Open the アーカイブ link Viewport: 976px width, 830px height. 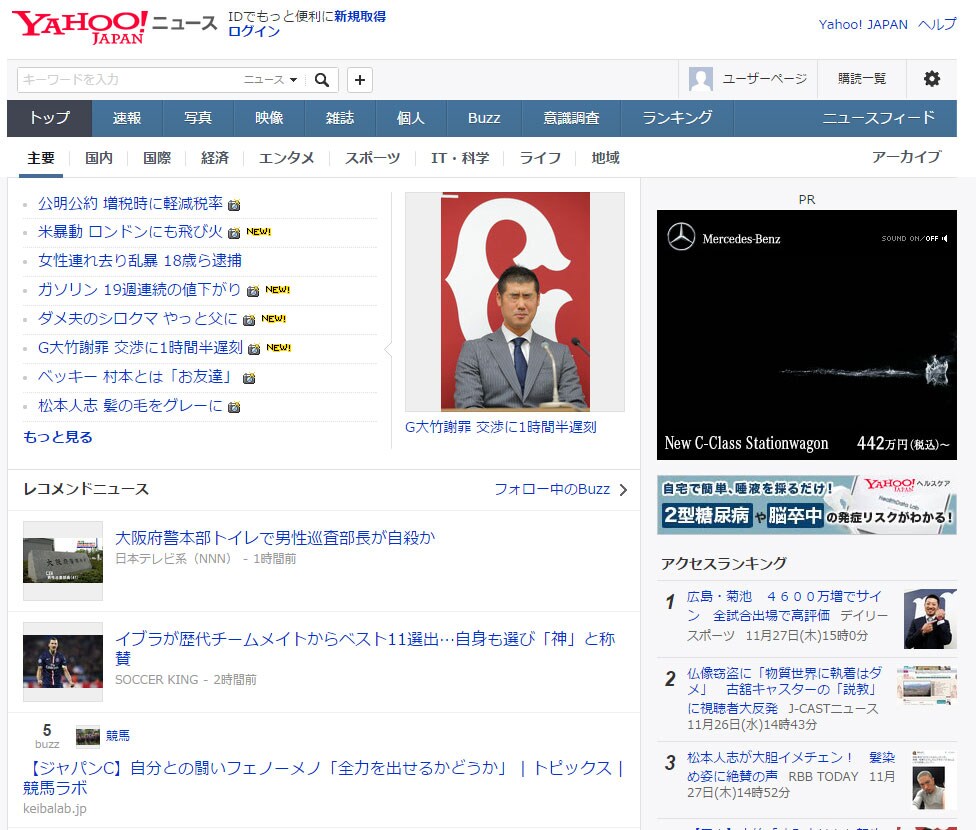906,157
